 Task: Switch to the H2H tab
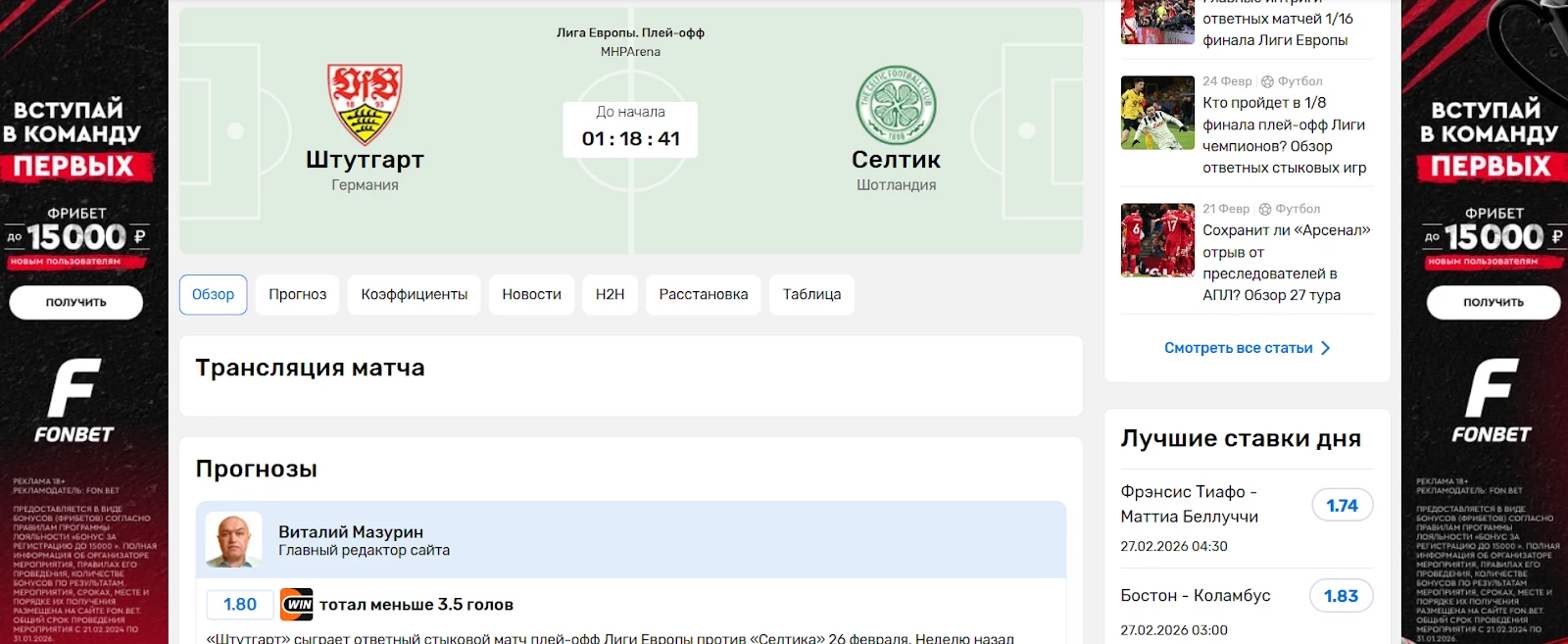pos(610,295)
